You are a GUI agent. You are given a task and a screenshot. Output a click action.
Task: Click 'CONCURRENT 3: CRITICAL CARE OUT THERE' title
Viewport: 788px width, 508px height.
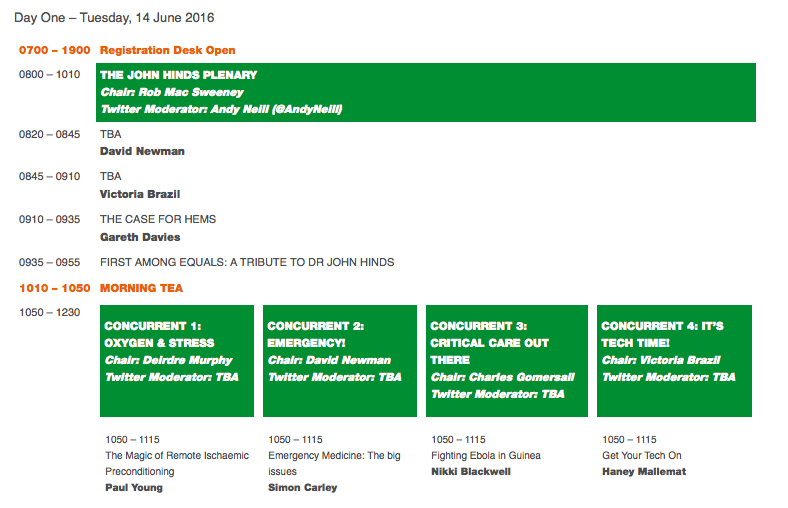489,343
